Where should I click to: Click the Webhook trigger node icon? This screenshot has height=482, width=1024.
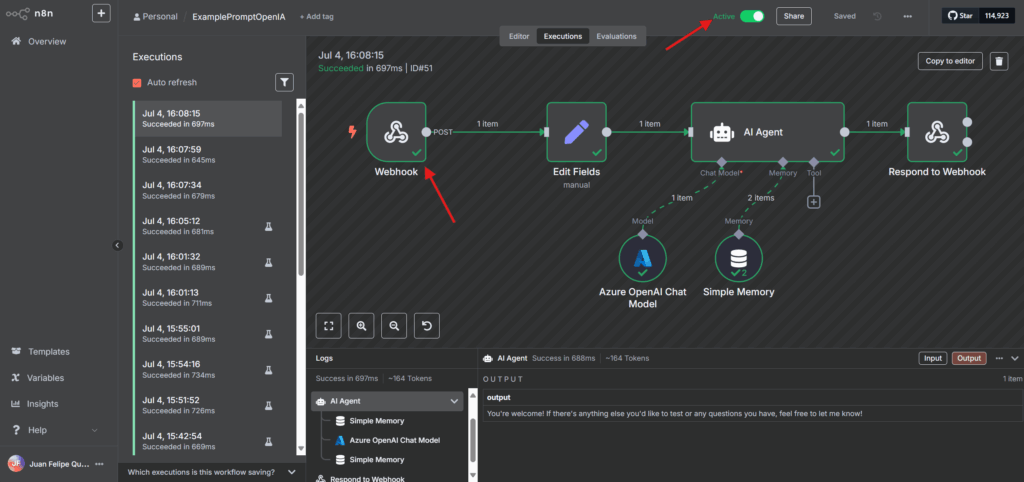(396, 131)
